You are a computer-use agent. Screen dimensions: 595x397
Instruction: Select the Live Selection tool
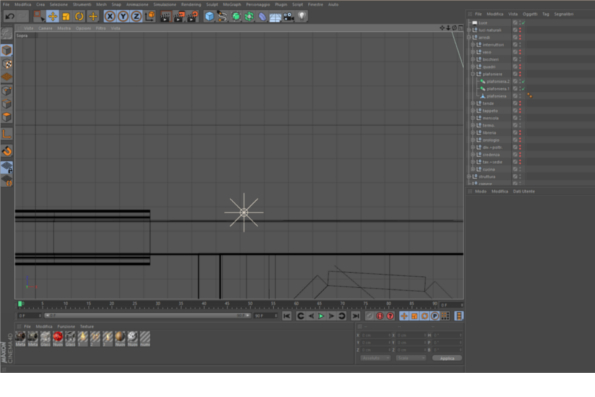click(38, 16)
